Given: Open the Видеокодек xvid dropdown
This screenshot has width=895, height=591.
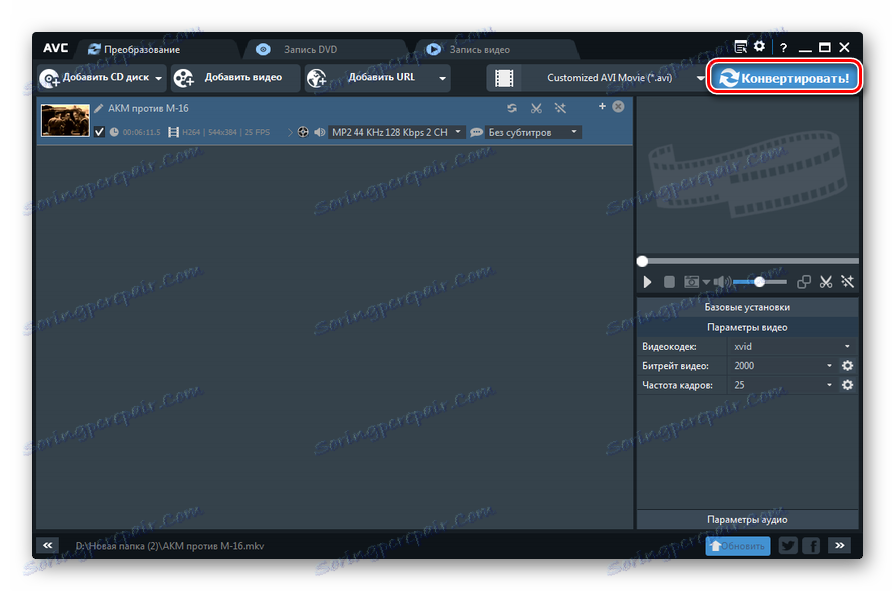Looking at the screenshot, I should click(792, 347).
